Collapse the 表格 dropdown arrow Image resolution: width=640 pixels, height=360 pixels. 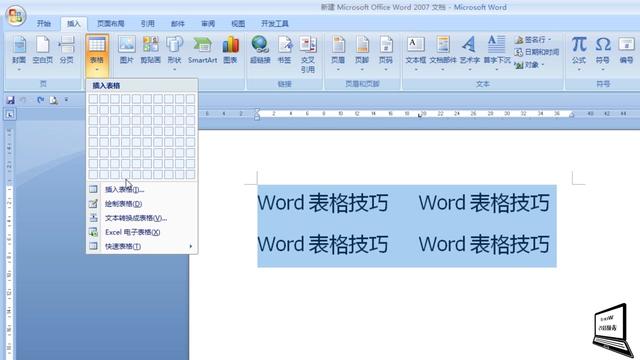tap(97, 70)
